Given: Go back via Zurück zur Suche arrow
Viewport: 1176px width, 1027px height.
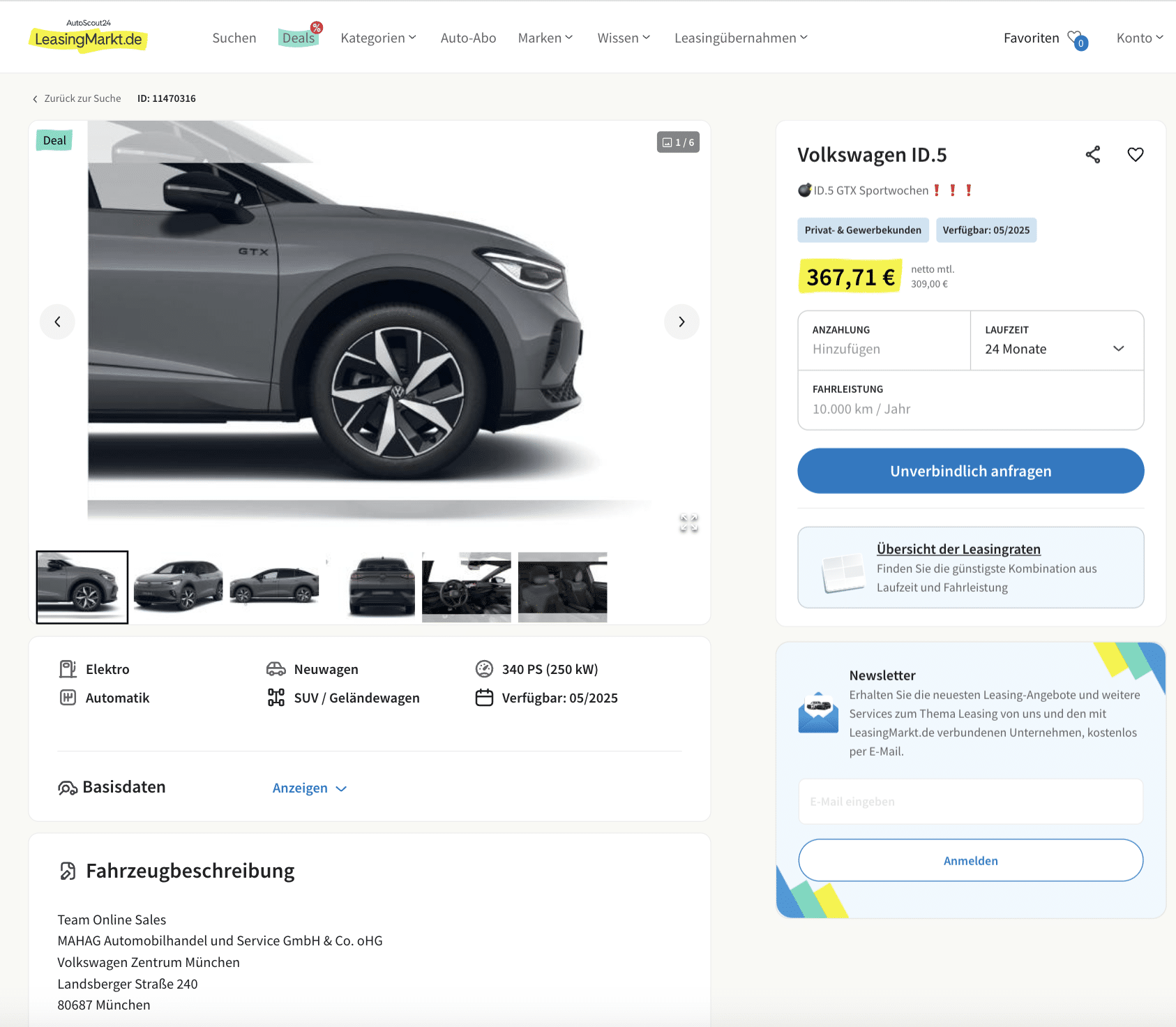Looking at the screenshot, I should point(35,99).
